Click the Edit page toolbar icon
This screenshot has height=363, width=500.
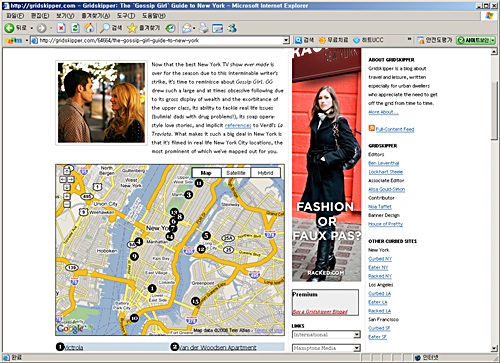pos(217,29)
